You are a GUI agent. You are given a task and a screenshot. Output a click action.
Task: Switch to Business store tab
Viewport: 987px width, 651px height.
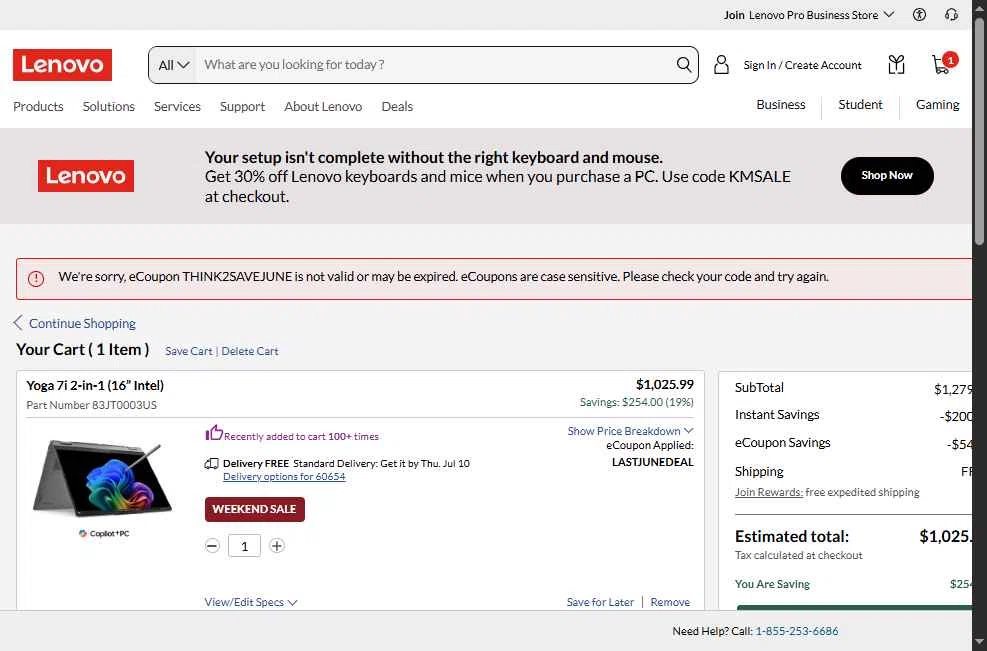coord(781,105)
